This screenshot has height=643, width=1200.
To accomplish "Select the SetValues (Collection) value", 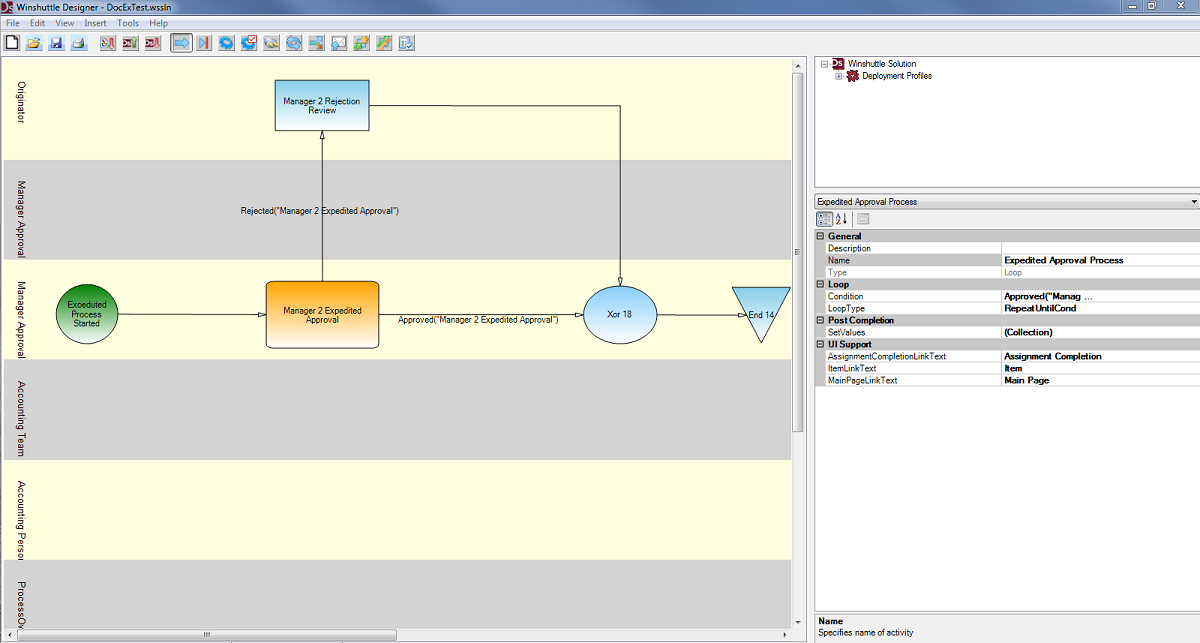I will [1100, 332].
